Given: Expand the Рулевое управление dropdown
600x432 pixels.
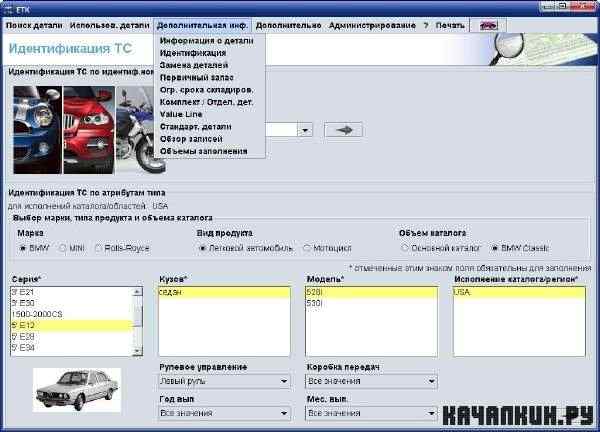Looking at the screenshot, I should [284, 381].
